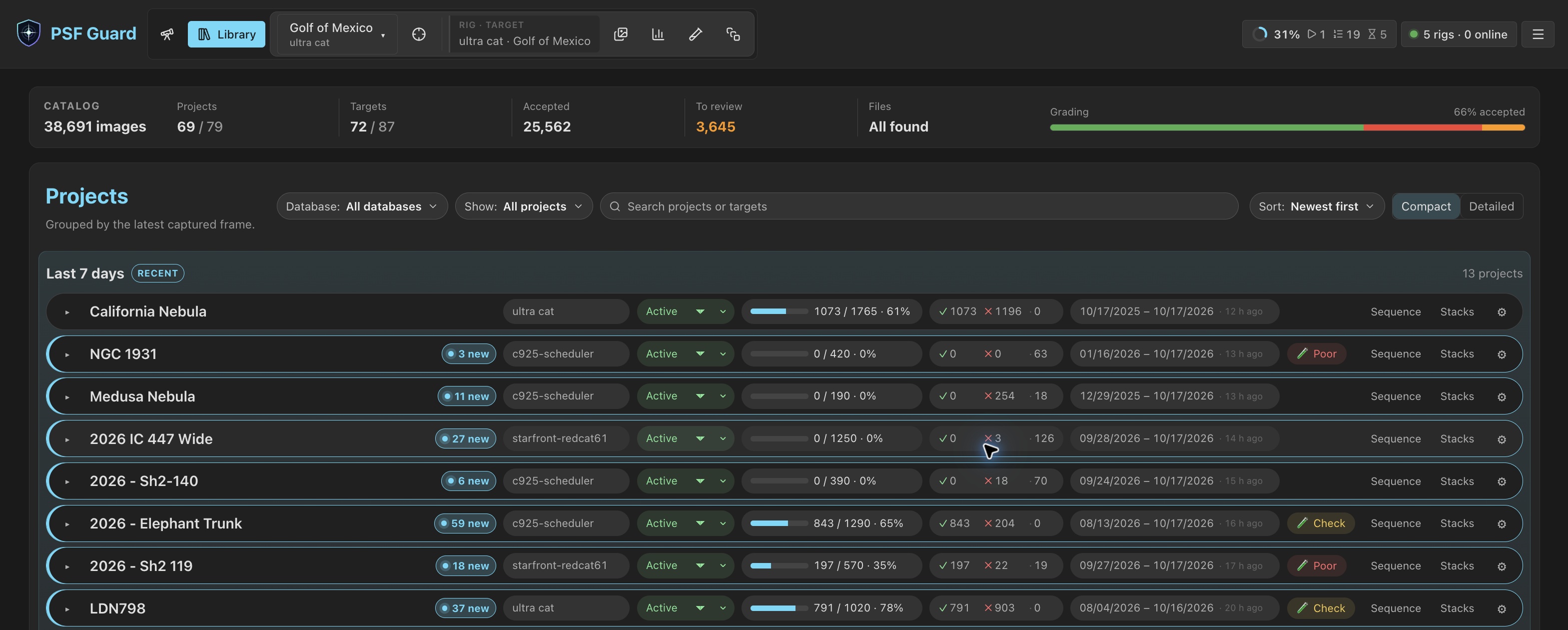Screen dimensions: 1568x630
Task: Open settings gear for Medusa Nebula
Action: pyautogui.click(x=1502, y=396)
